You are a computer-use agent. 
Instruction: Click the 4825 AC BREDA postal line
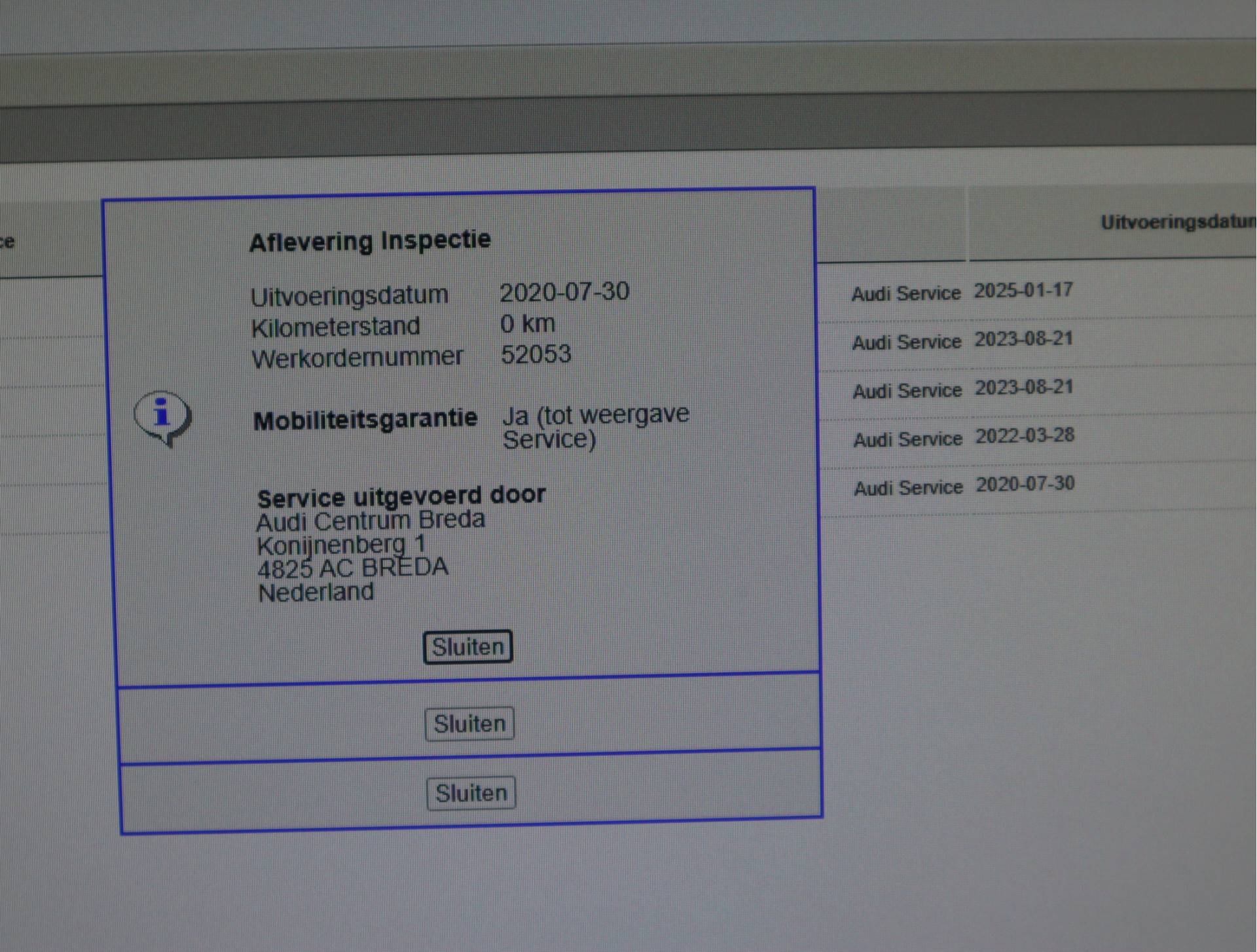[x=353, y=568]
